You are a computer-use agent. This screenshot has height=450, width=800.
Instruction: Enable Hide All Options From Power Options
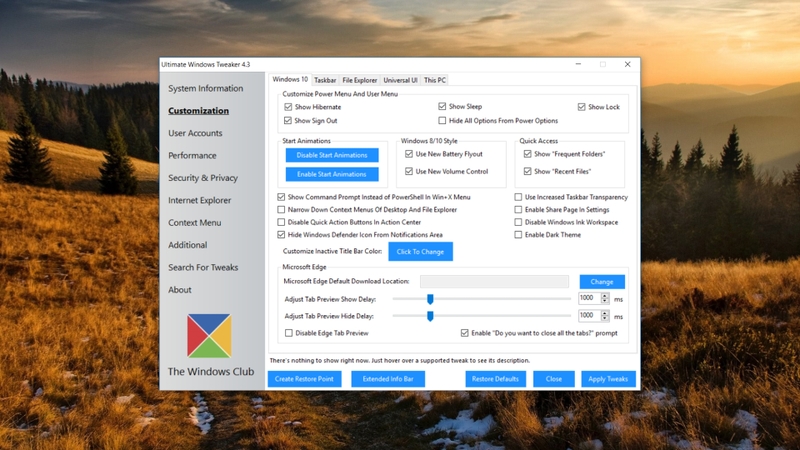click(442, 120)
